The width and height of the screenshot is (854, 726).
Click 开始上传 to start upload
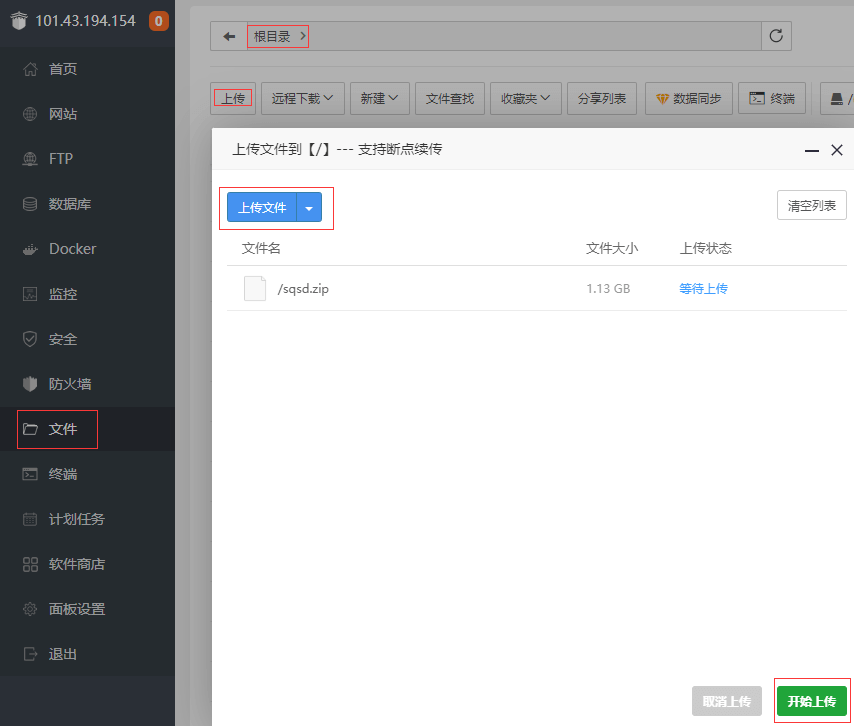pos(811,701)
